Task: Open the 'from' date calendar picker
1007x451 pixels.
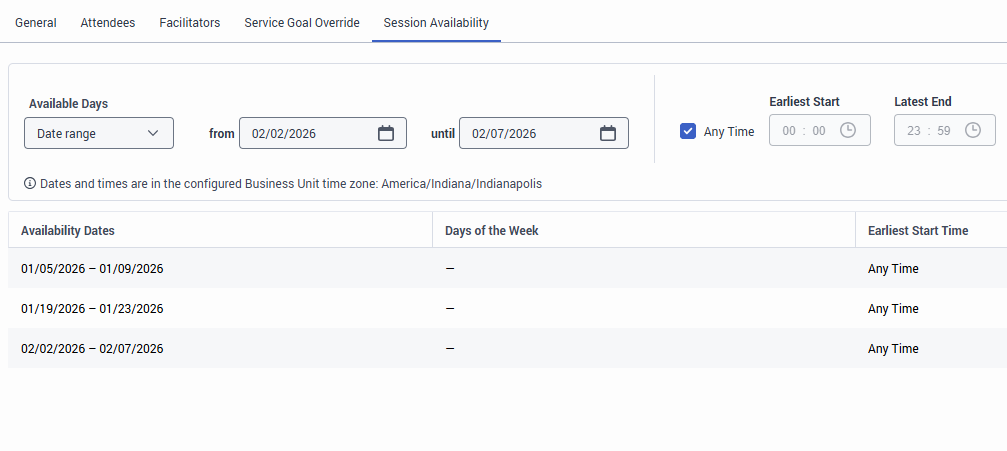Action: coord(386,133)
